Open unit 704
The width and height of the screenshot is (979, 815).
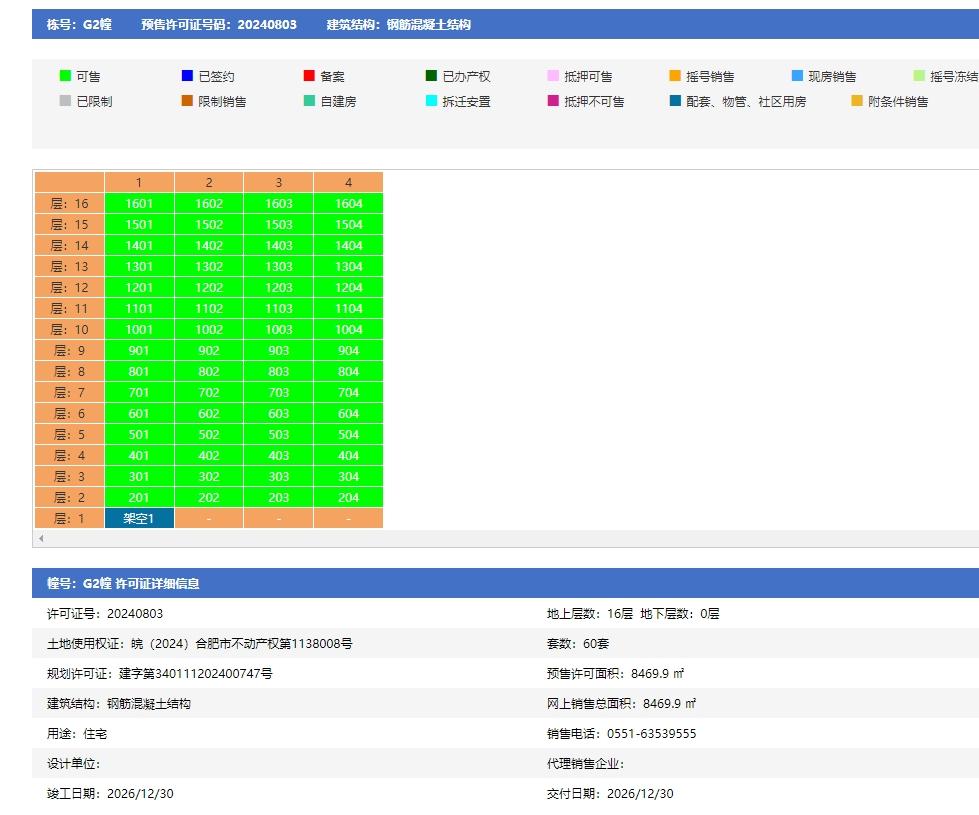coord(348,392)
